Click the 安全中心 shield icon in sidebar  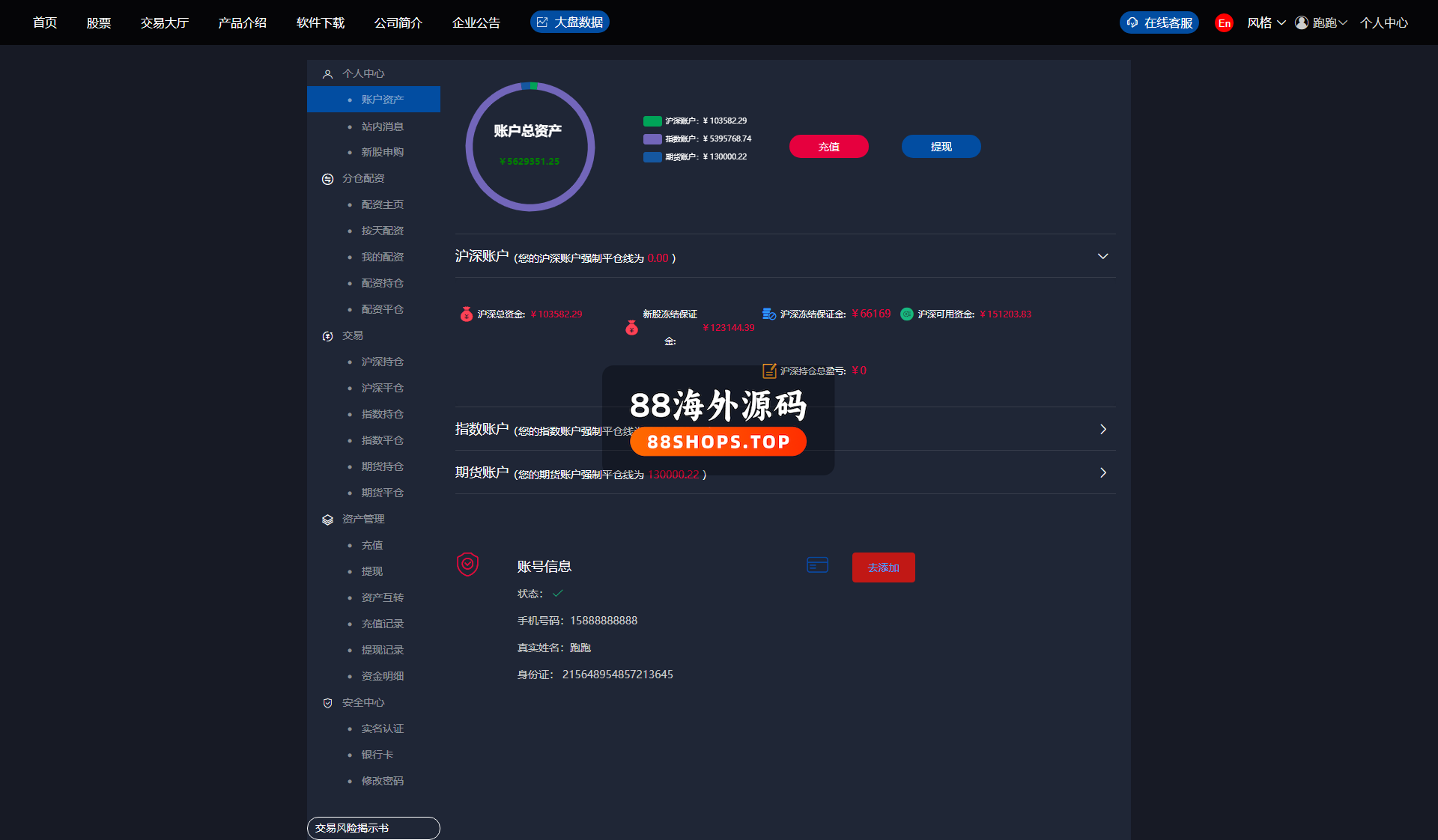(327, 703)
